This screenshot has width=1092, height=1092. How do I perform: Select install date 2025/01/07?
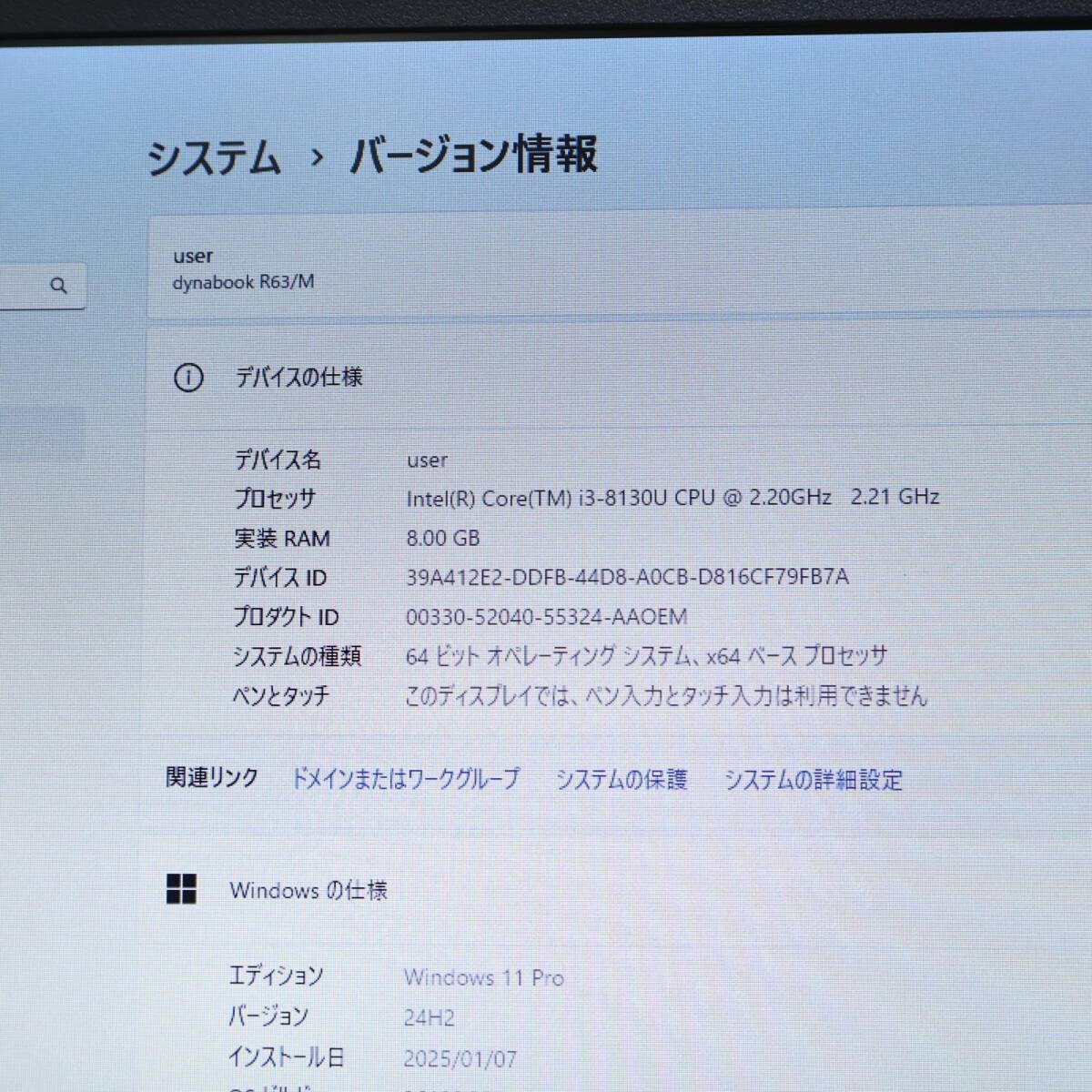[x=460, y=1058]
